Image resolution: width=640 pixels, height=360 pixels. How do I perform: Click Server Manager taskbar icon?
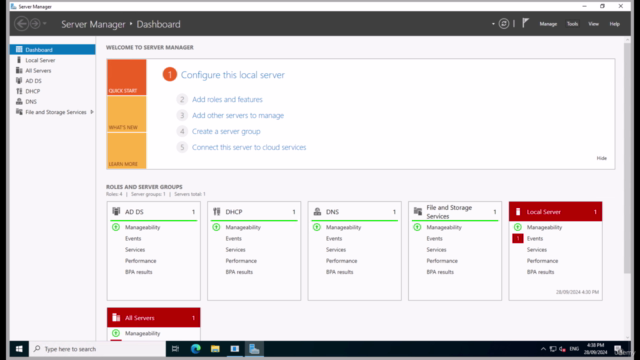(254, 349)
